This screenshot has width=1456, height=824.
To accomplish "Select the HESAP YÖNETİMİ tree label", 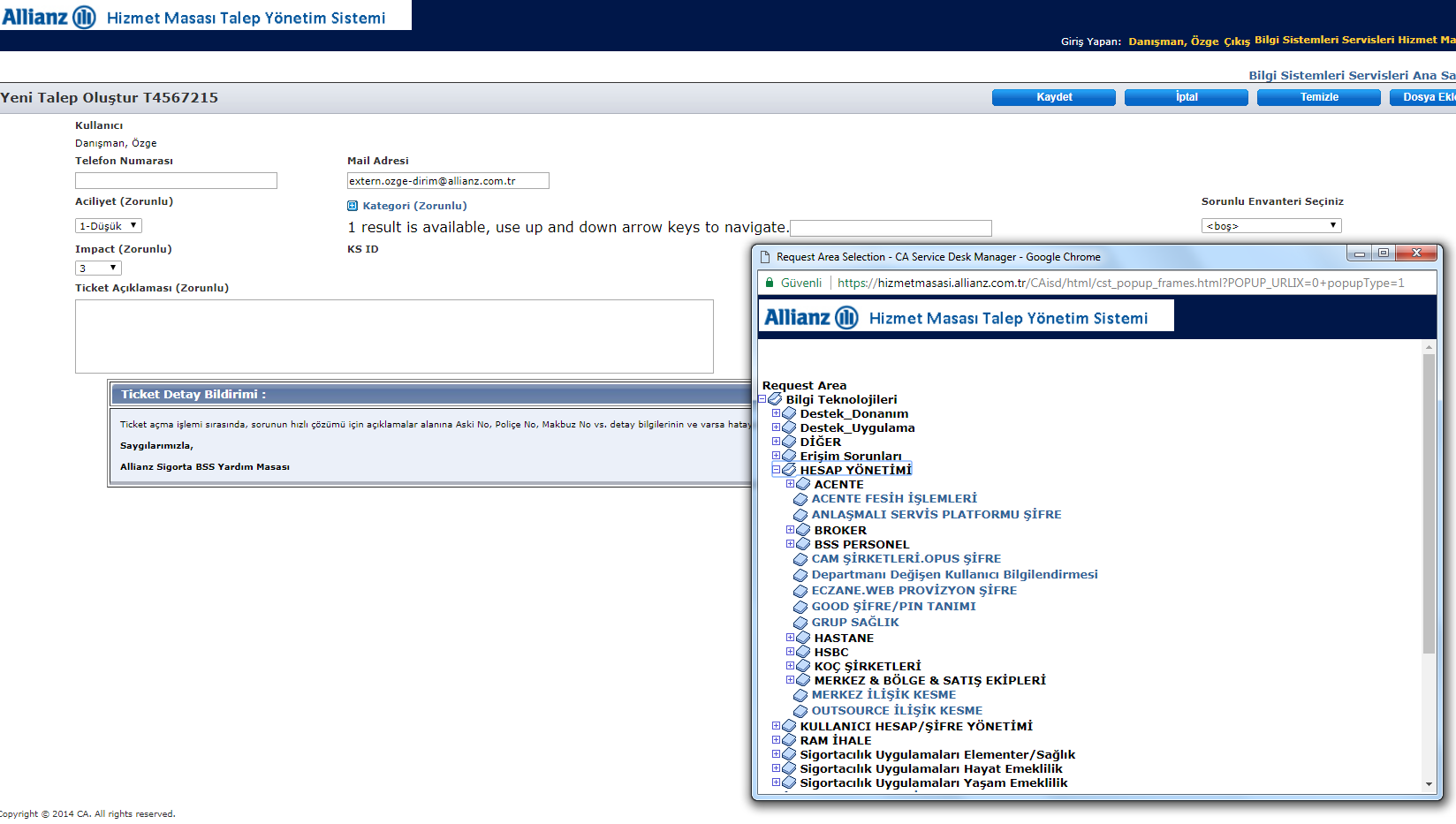I will tap(855, 470).
